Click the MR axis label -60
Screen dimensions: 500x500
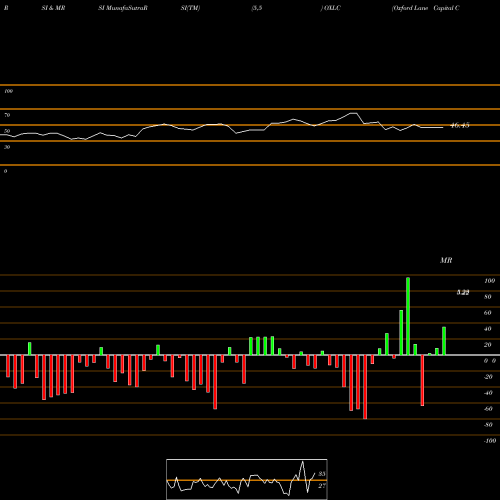point(488,409)
